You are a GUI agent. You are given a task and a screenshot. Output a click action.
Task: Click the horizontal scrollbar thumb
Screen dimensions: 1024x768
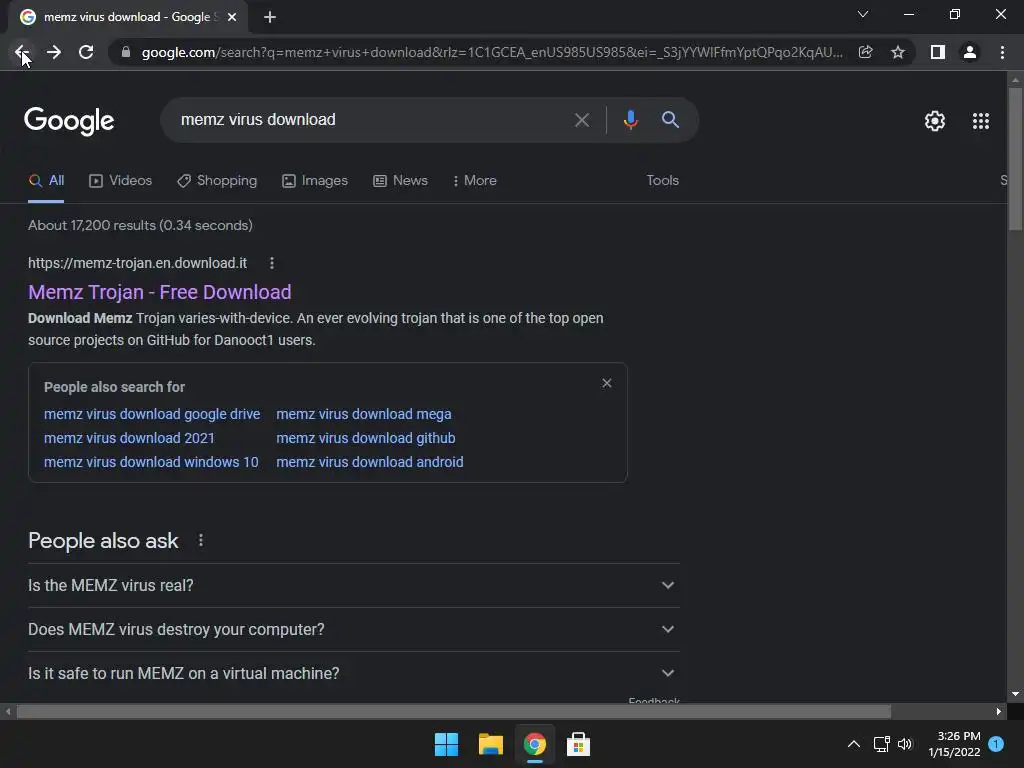point(454,711)
